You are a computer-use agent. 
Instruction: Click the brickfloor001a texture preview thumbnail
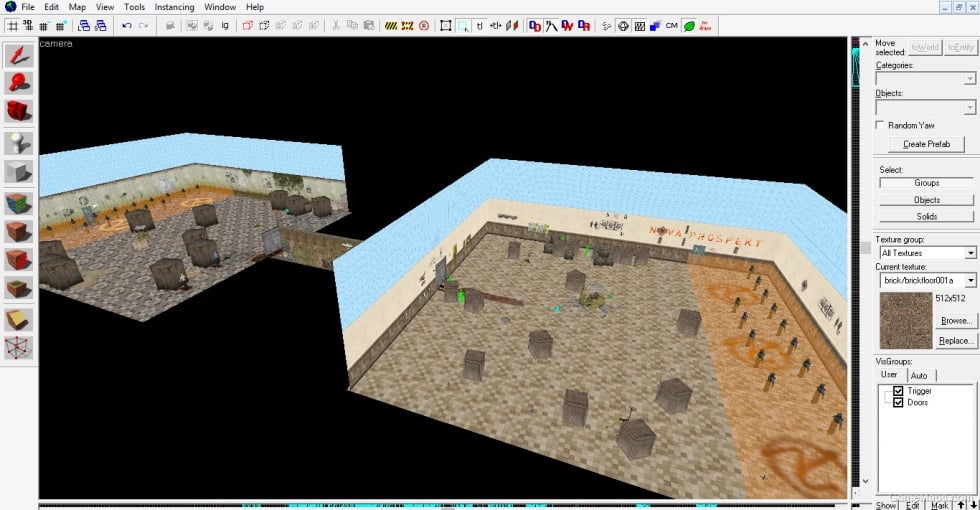click(906, 321)
